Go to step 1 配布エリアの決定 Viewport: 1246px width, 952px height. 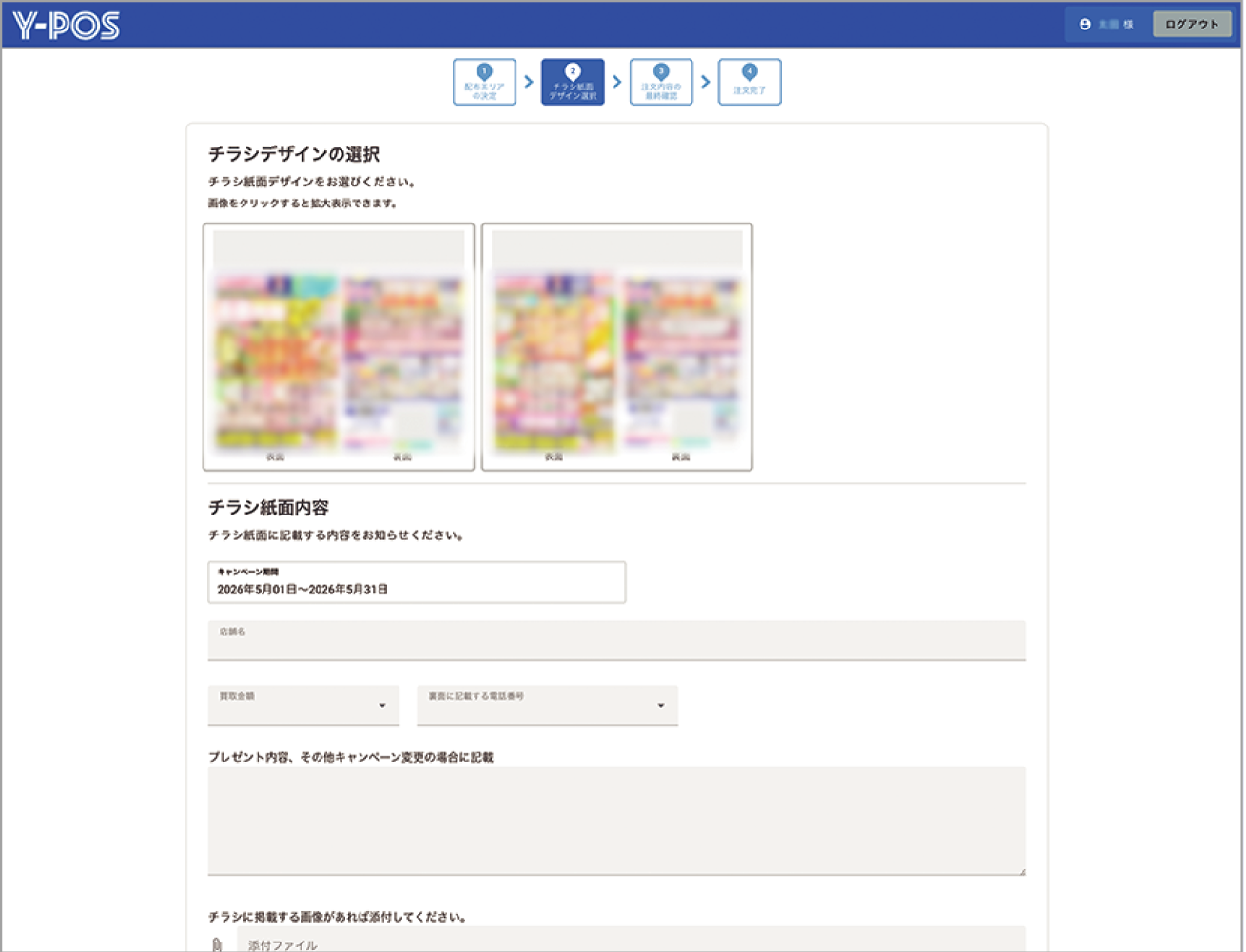point(484,82)
